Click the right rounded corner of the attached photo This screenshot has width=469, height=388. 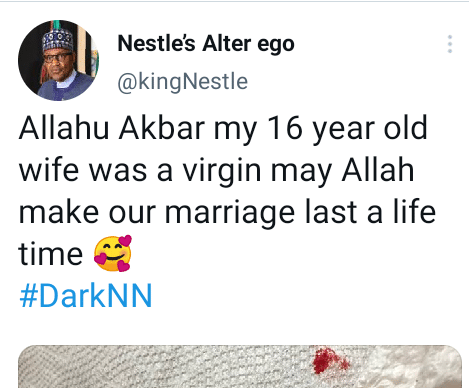454,353
